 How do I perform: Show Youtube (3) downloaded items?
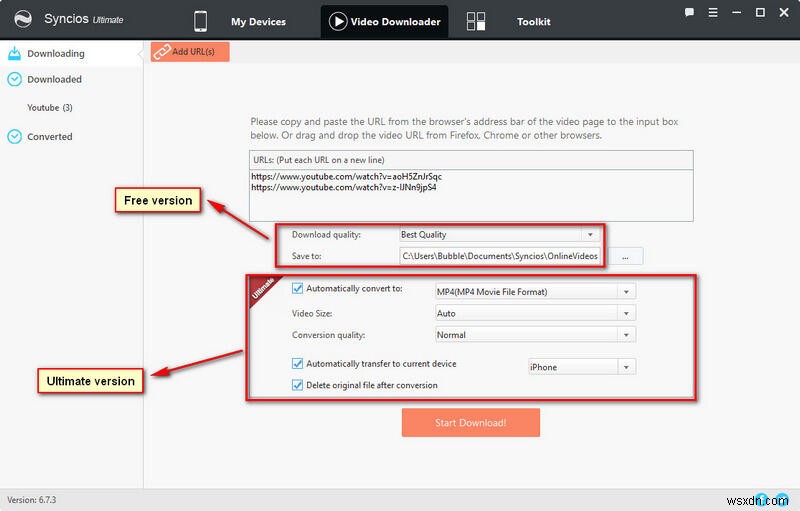pyautogui.click(x=49, y=108)
